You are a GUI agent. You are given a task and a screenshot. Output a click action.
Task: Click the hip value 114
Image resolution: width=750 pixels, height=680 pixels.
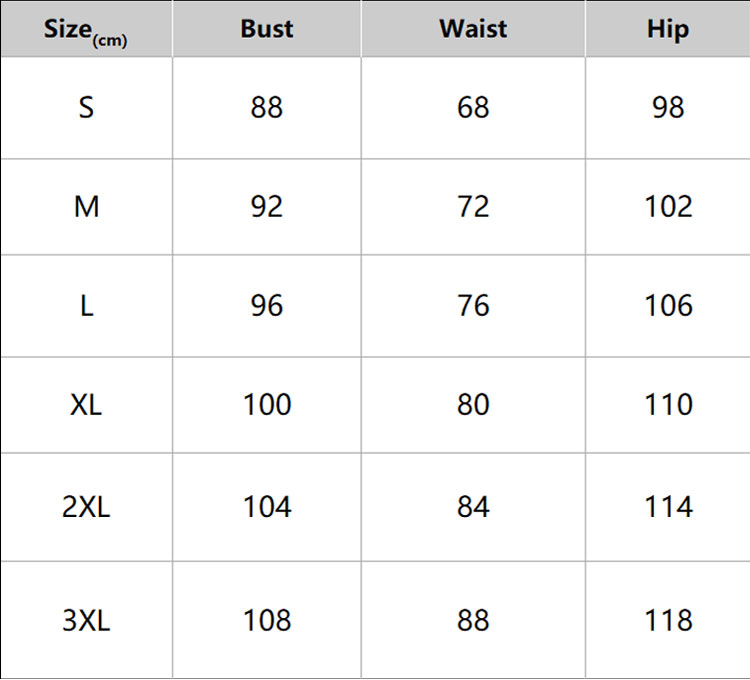pos(668,507)
